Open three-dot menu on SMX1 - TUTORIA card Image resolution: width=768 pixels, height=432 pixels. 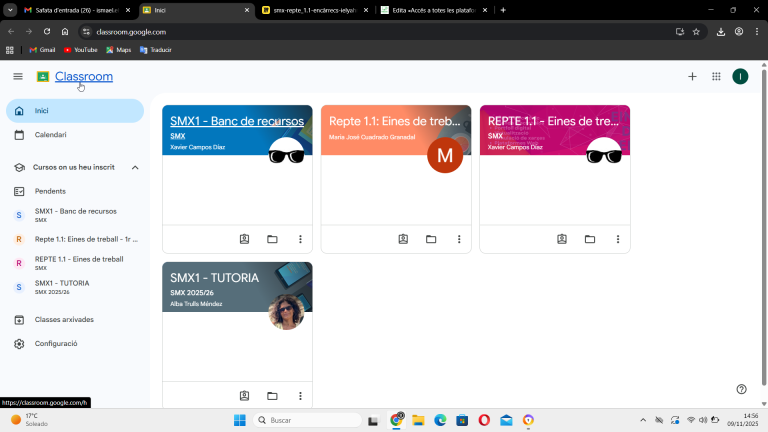[300, 396]
